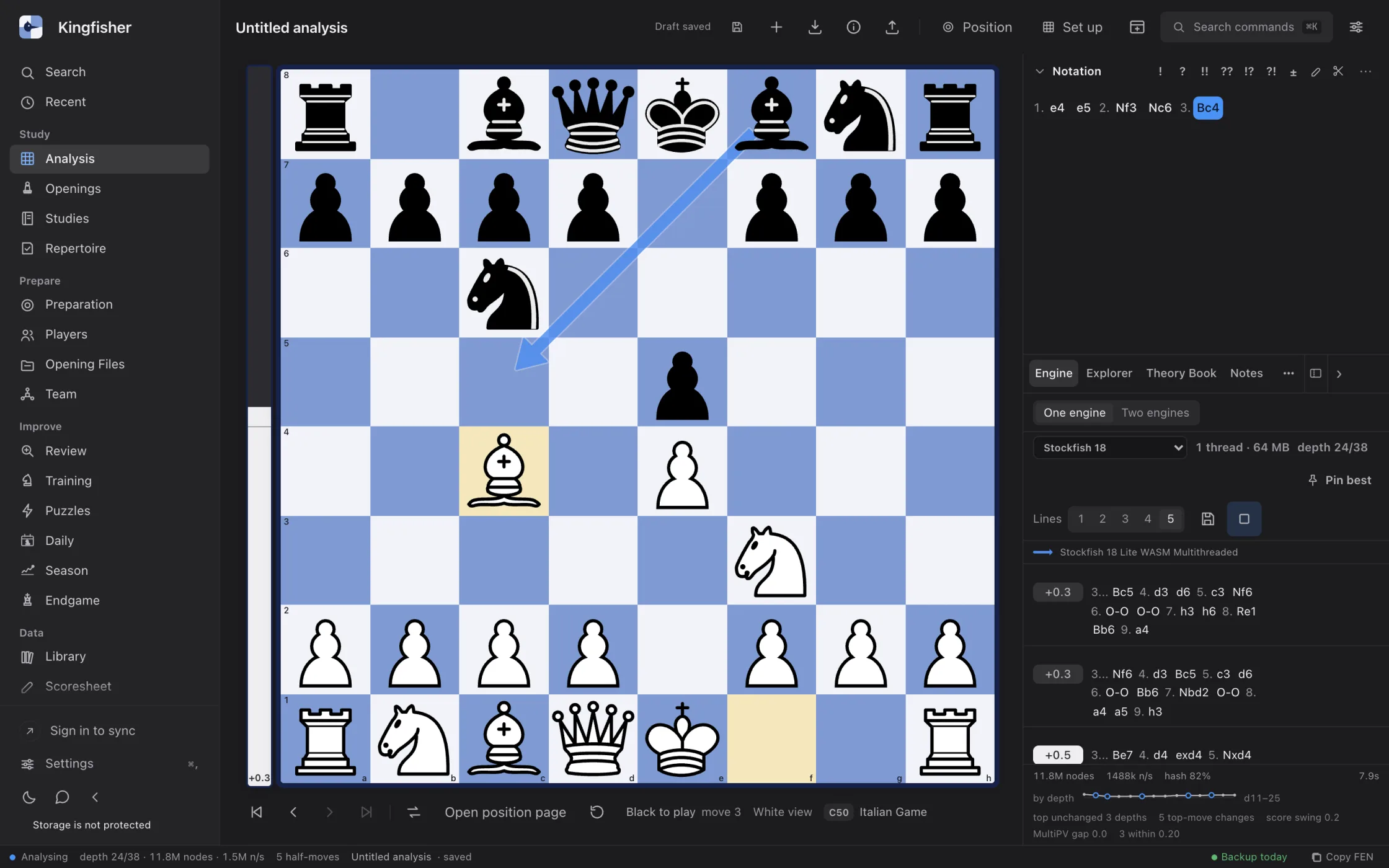Click the scissors icon in Notation toolbar
The image size is (1389, 868).
(1338, 71)
